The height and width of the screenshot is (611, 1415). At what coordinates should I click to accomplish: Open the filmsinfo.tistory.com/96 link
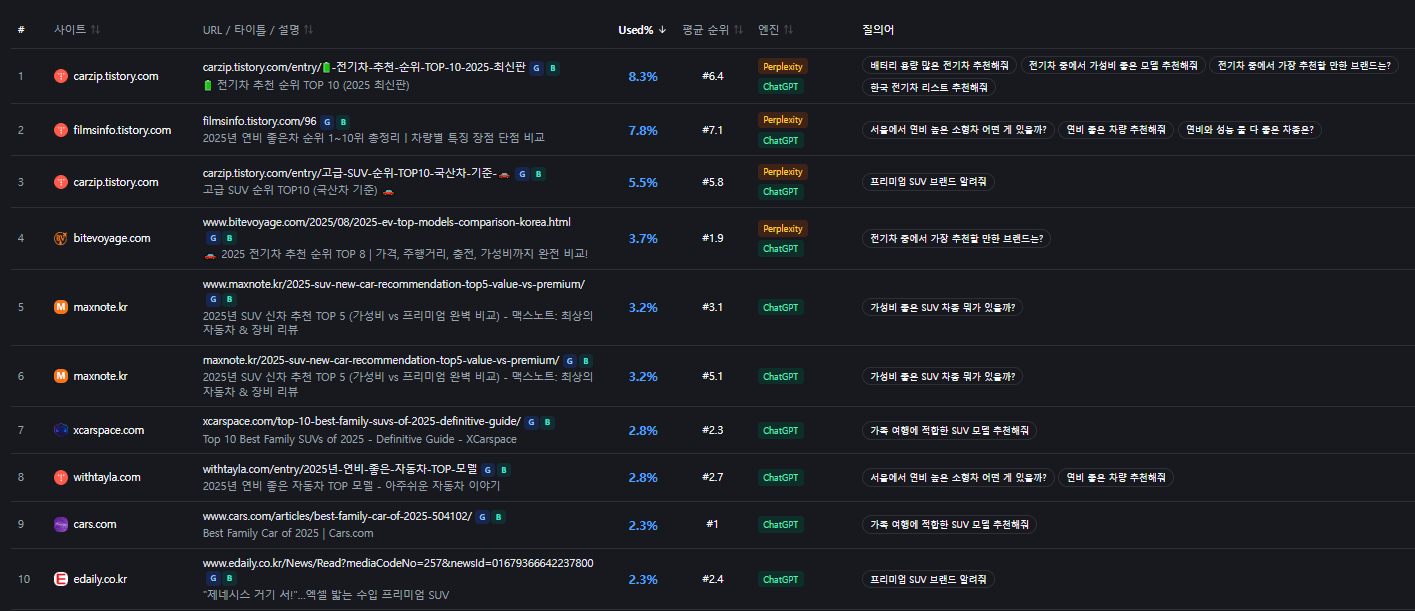[259, 122]
